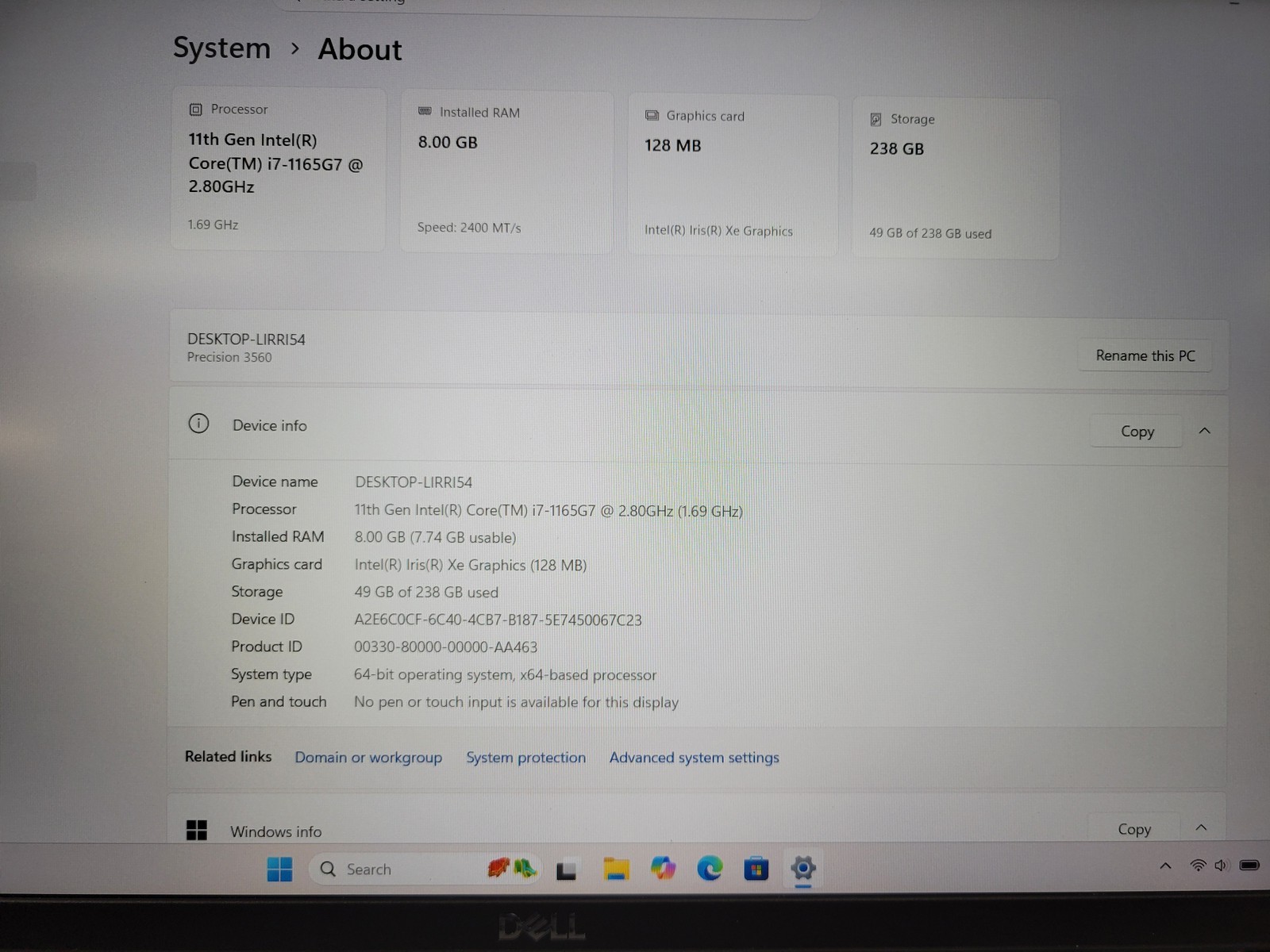This screenshot has width=1270, height=952.
Task: Click 8.00 GB (7.74 GB usable) text
Action: (435, 538)
